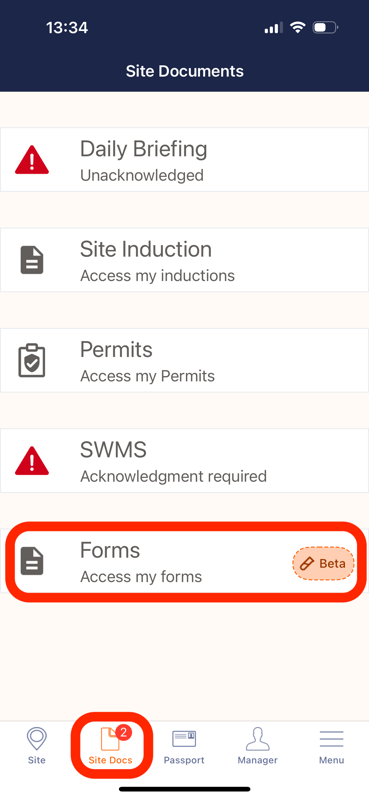
Task: Tap the clipboard shield icon for Permits
Action: [32, 360]
